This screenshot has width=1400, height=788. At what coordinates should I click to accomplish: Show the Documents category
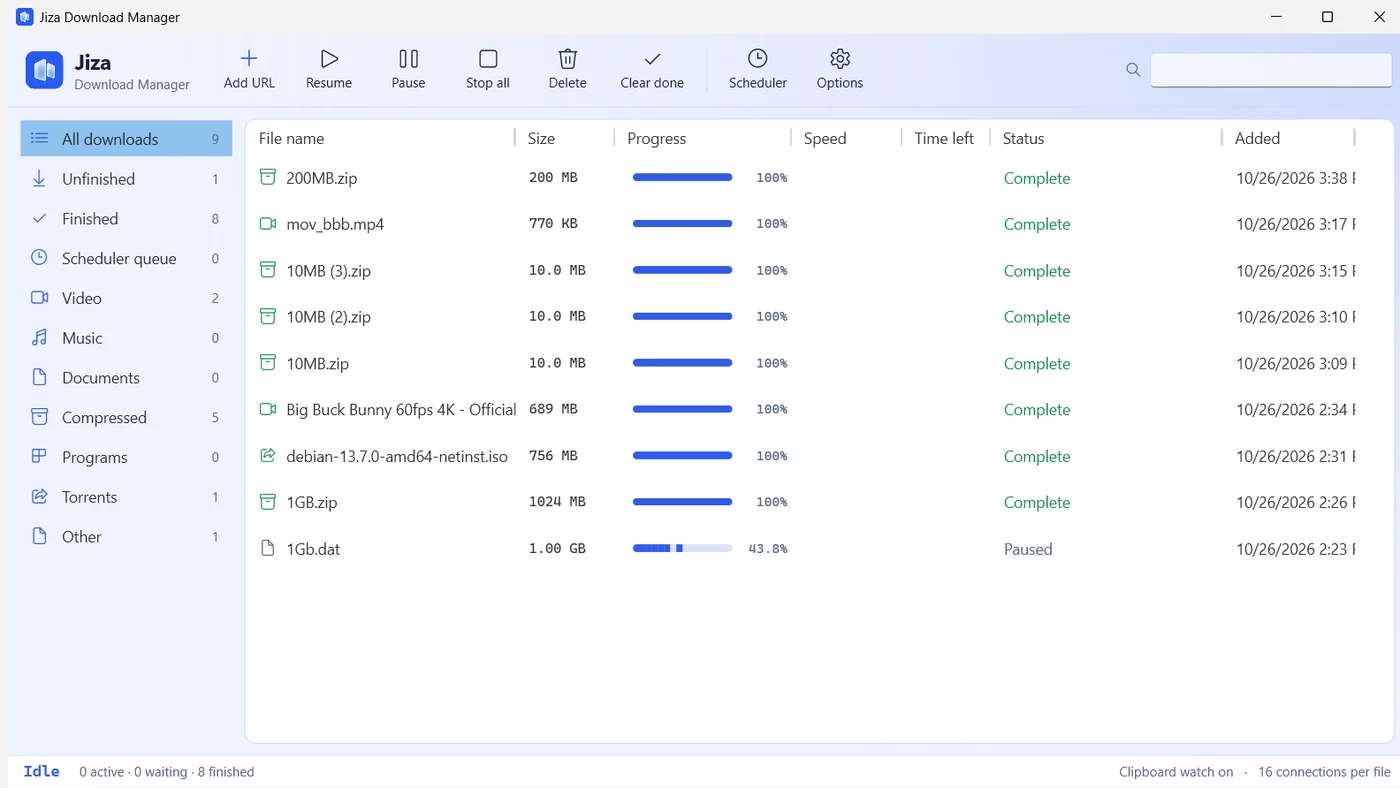point(126,378)
